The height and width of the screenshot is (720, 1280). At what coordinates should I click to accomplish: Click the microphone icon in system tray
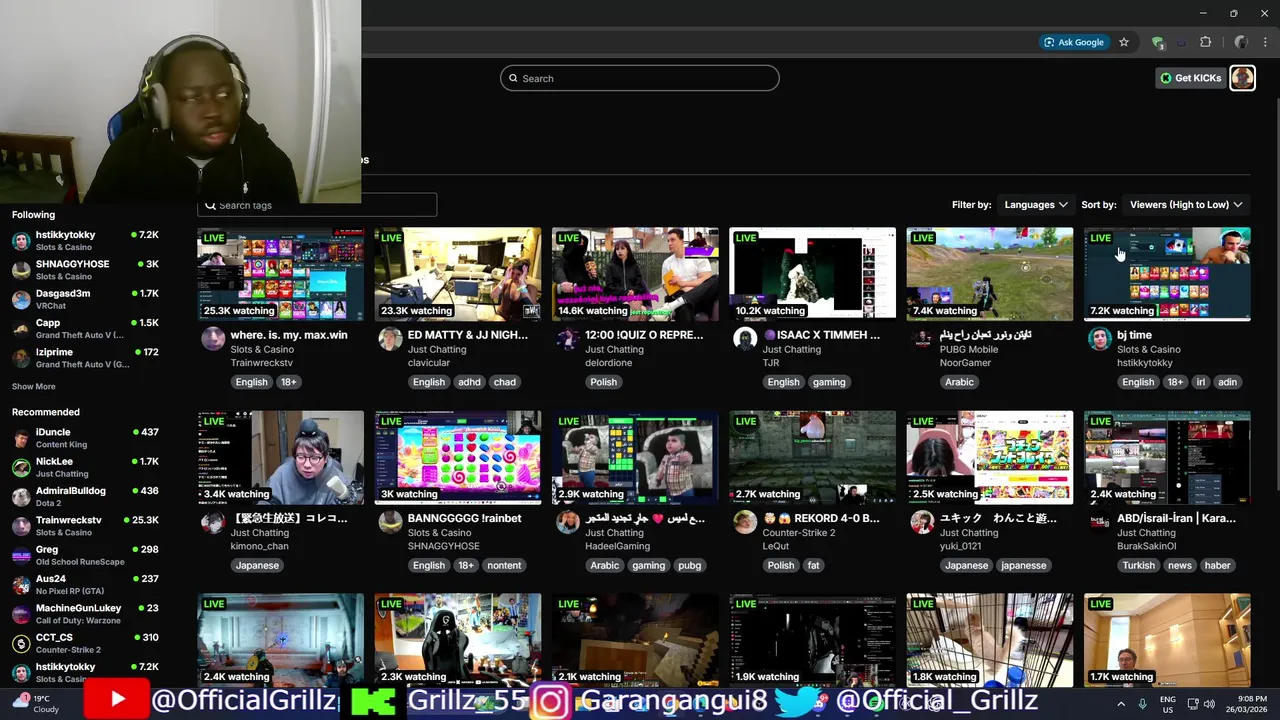click(1143, 704)
